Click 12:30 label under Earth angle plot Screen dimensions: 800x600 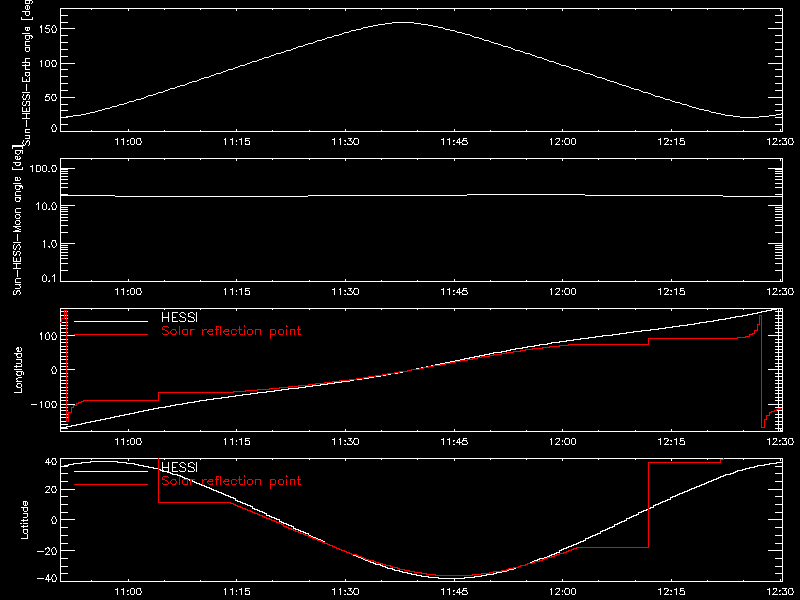780,142
